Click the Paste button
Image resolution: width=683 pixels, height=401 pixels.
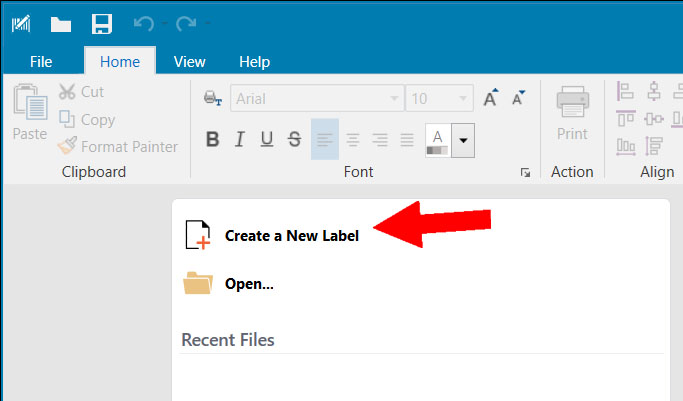pyautogui.click(x=30, y=112)
